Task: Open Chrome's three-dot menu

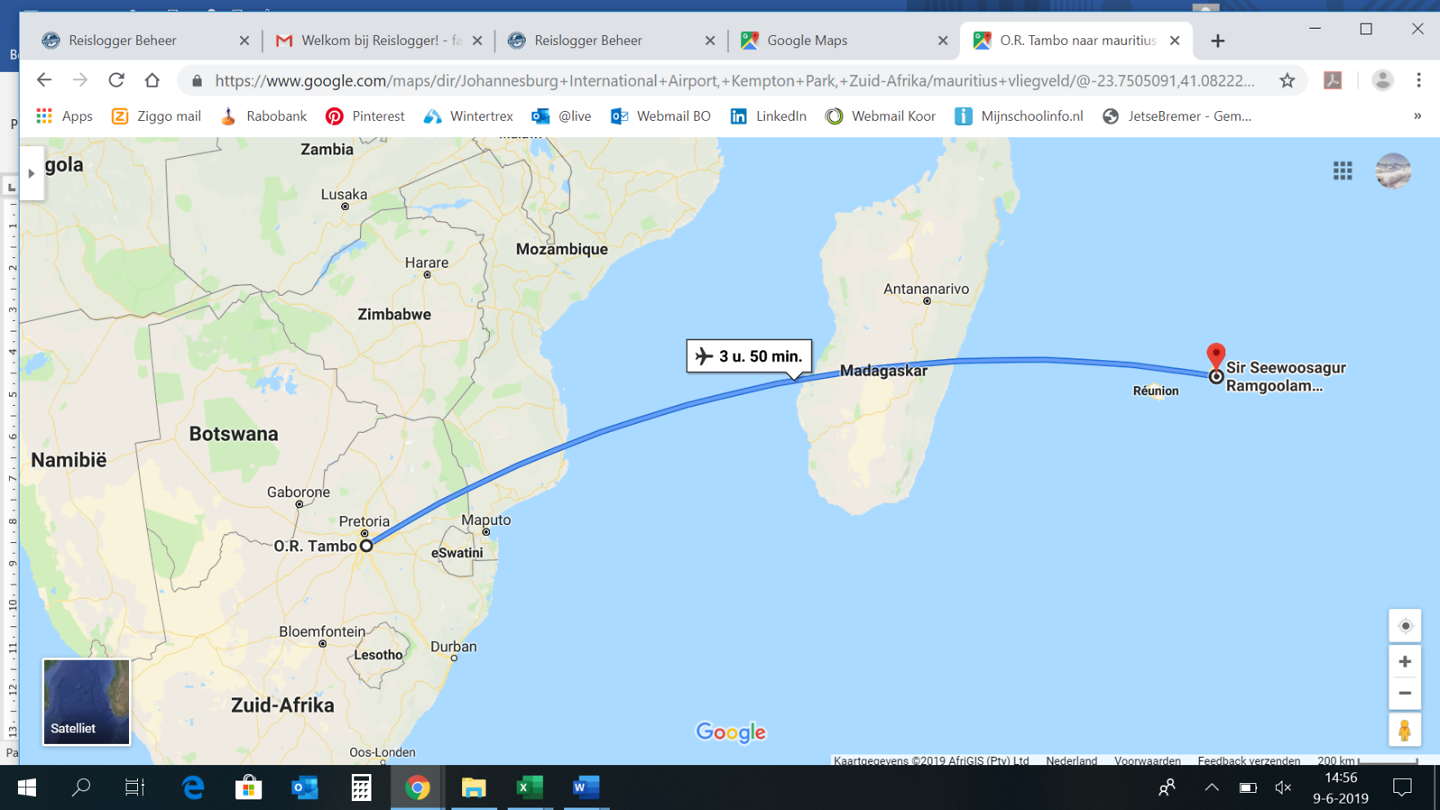Action: tap(1418, 80)
